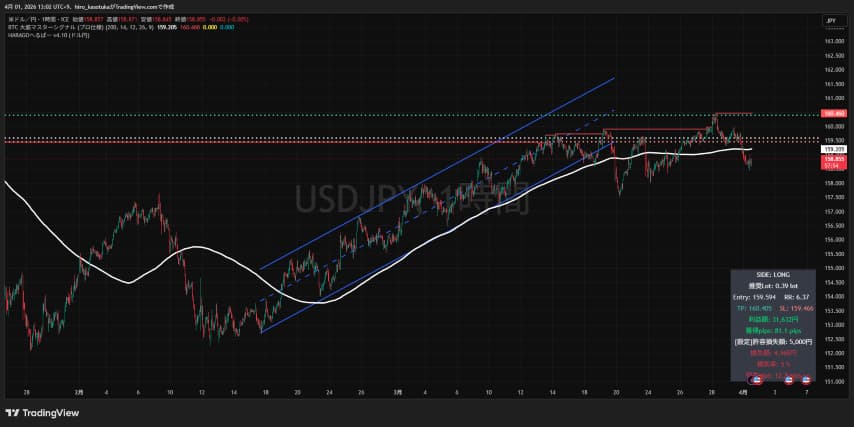Viewport: 854px width, 427px height.
Task: Open the middle US flag economic event
Action: pos(790,380)
